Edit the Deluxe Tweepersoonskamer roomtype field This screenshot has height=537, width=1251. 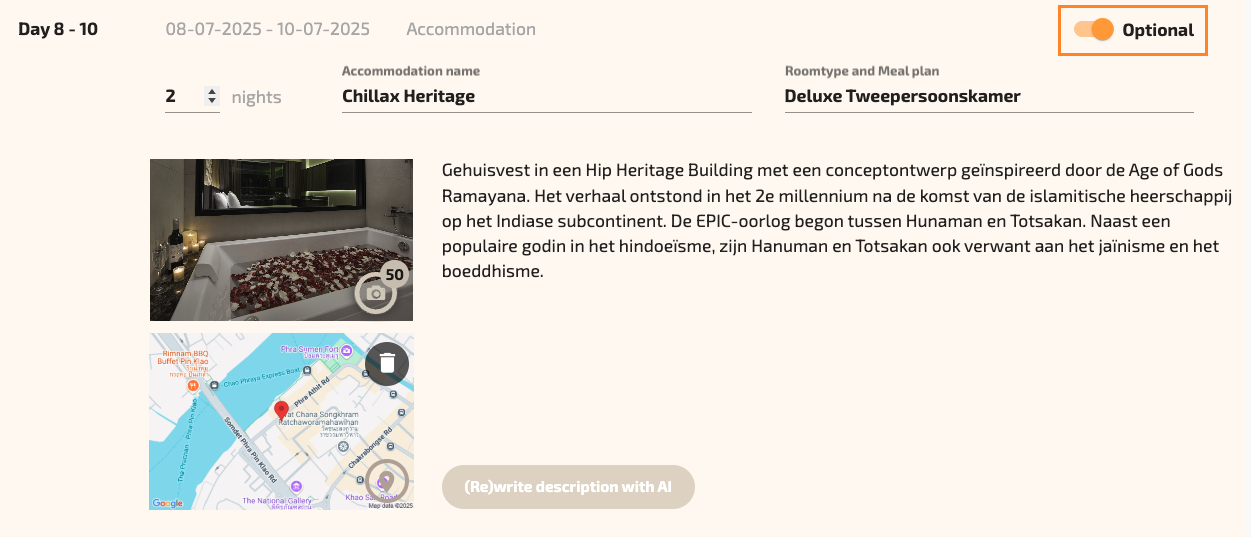989,97
